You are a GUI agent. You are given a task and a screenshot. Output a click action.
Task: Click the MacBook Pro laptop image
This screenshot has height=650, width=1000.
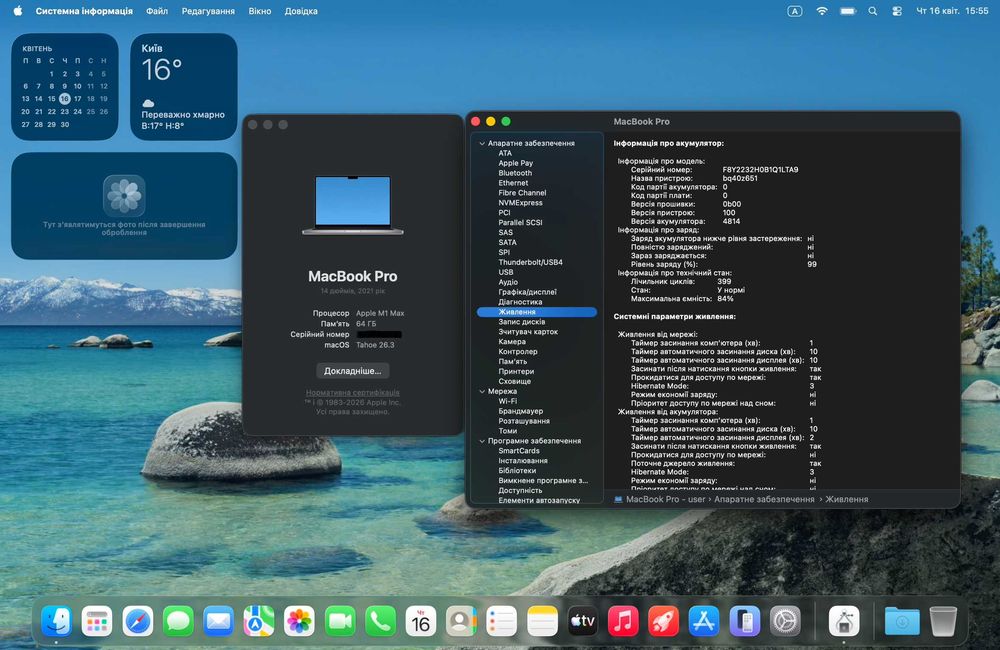(353, 205)
